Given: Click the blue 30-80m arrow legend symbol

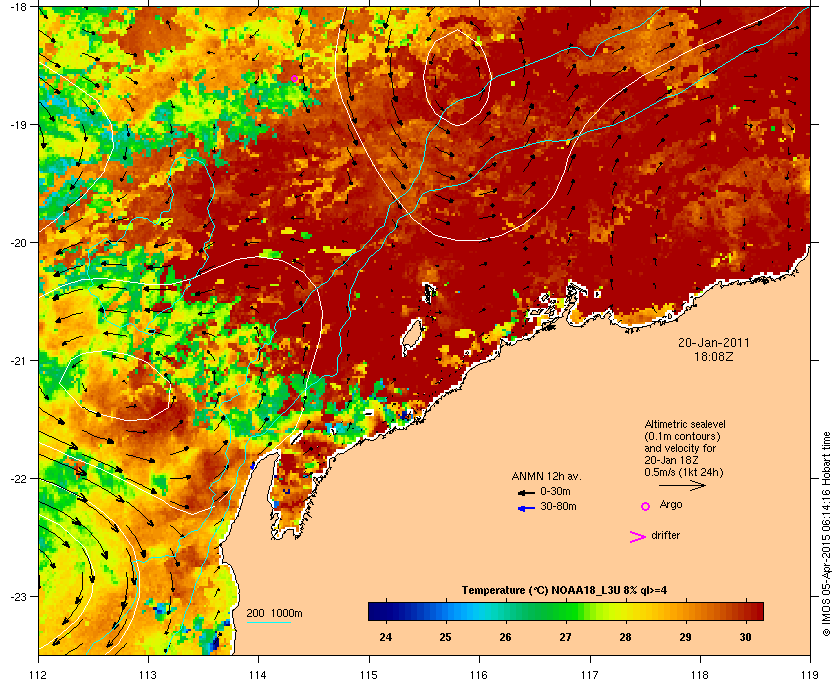Looking at the screenshot, I should (526, 508).
